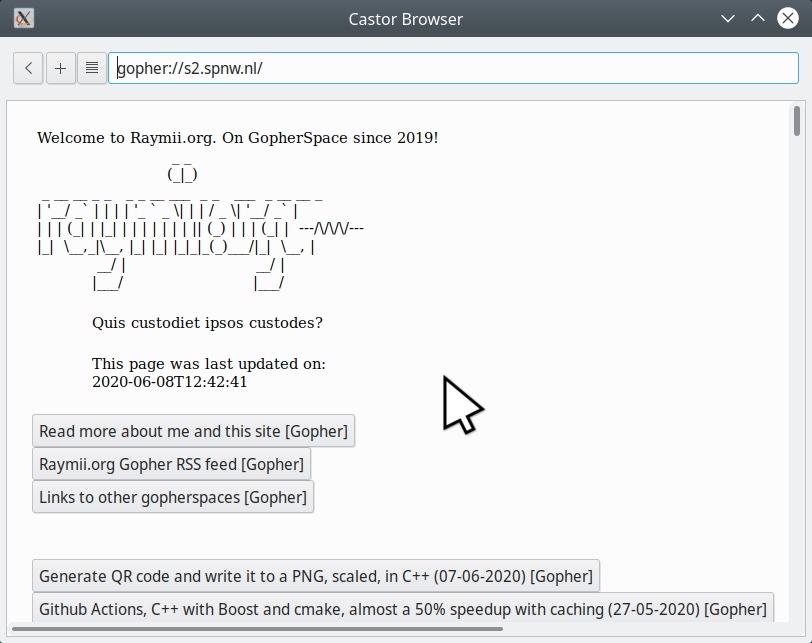The height and width of the screenshot is (643, 812).
Task: Open 'Read more about me and this site'
Action: (193, 432)
